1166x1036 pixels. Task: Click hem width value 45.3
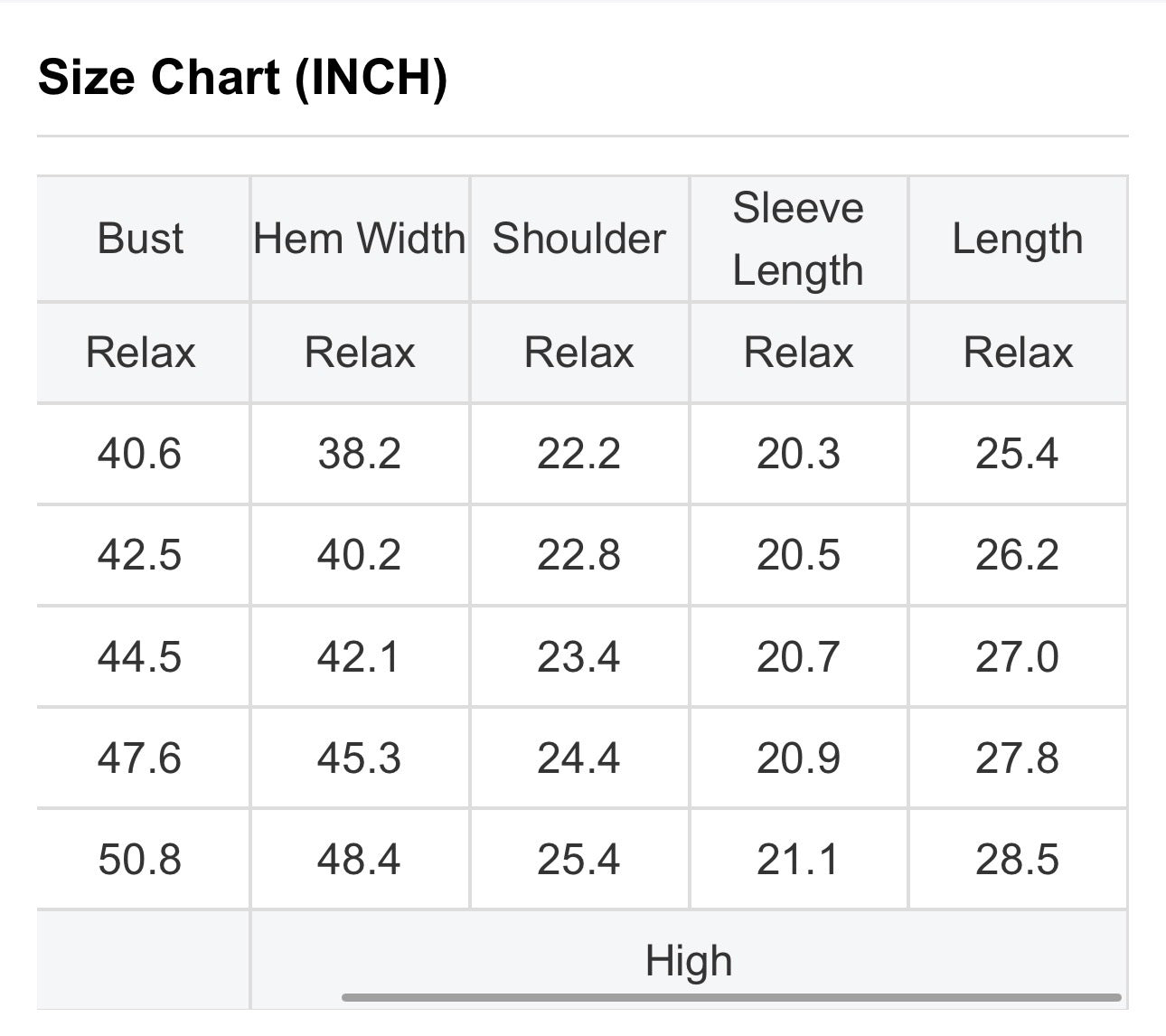(x=359, y=758)
